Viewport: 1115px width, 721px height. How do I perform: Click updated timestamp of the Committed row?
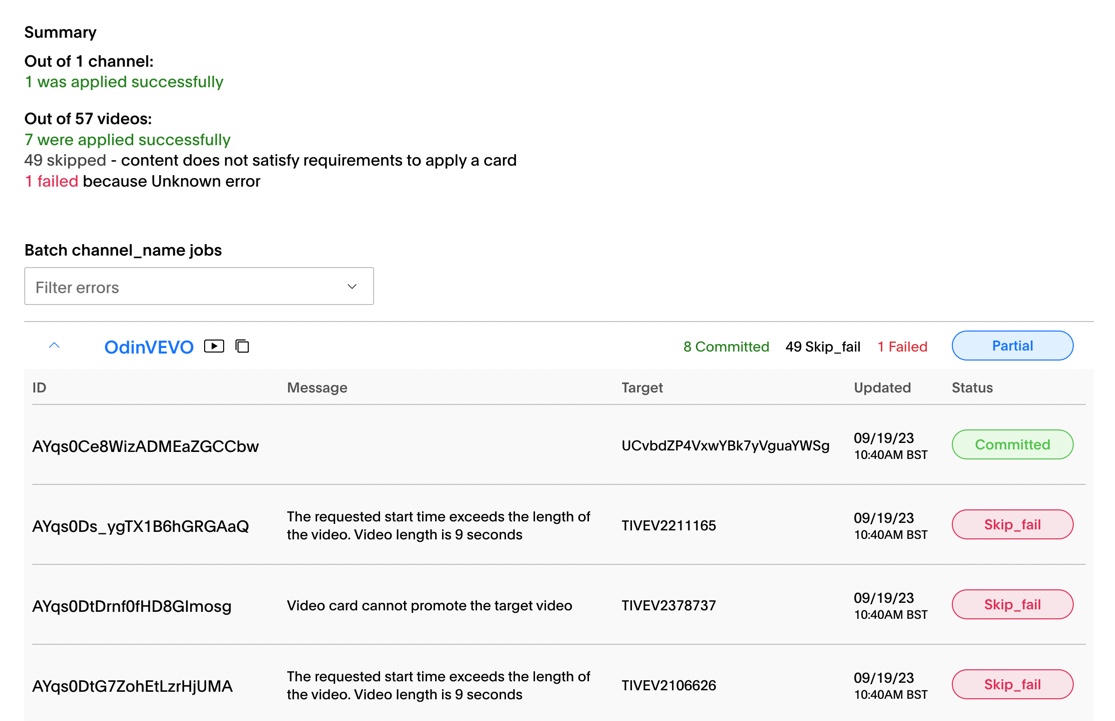pos(890,446)
